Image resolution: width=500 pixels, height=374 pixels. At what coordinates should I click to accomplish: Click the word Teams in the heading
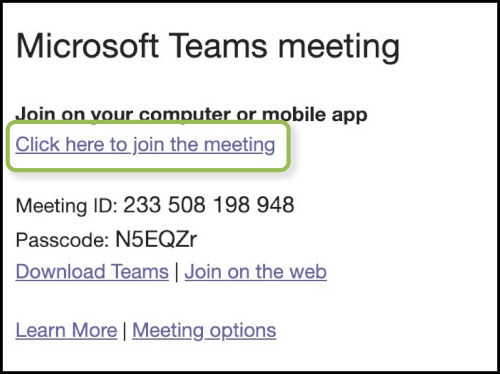tap(220, 46)
